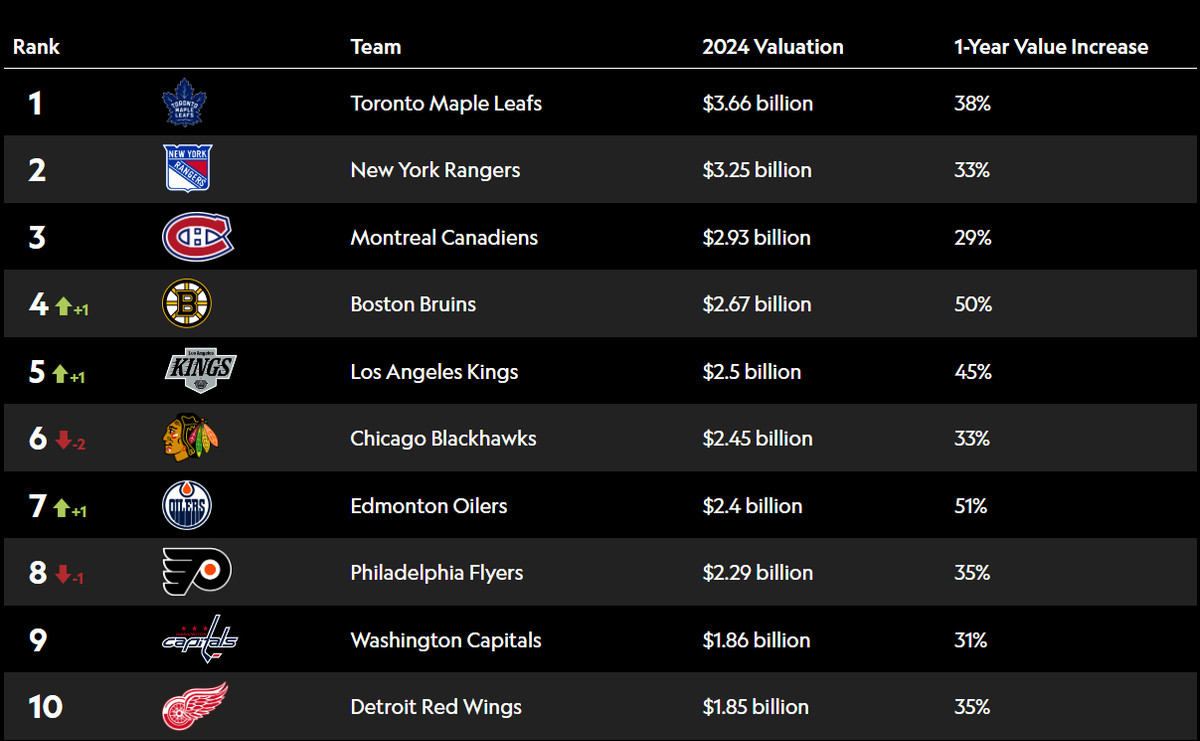Screen dimensions: 1200x741
Task: Click the Edmonton Oilers team name
Action: (429, 506)
